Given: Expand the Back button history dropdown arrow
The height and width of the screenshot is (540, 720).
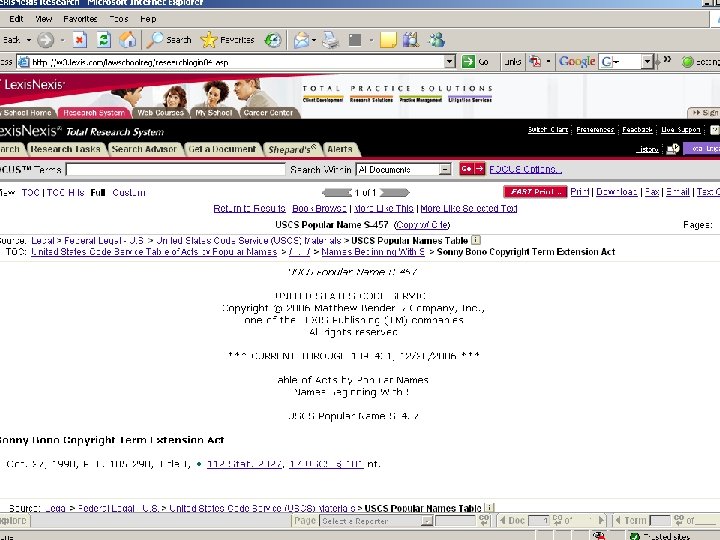Looking at the screenshot, I should pos(29,40).
